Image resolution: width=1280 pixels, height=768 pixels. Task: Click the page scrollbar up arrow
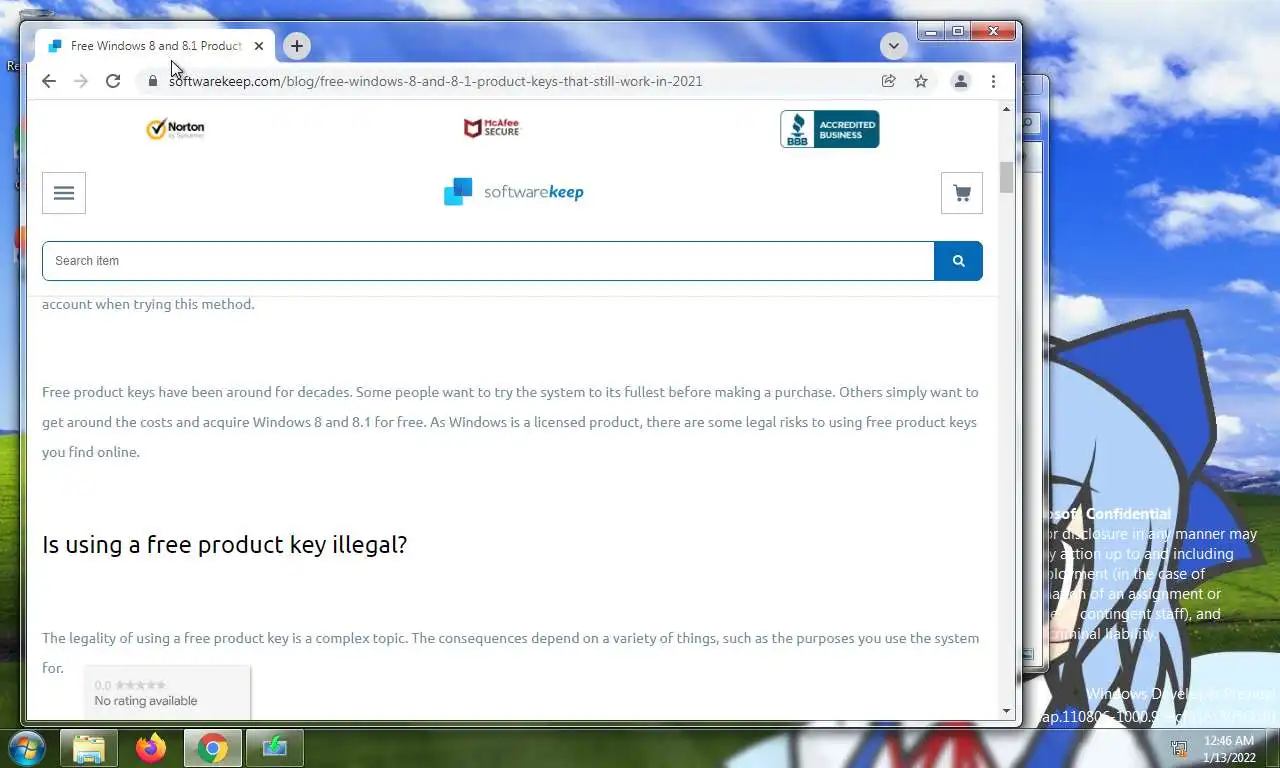pos(1007,108)
